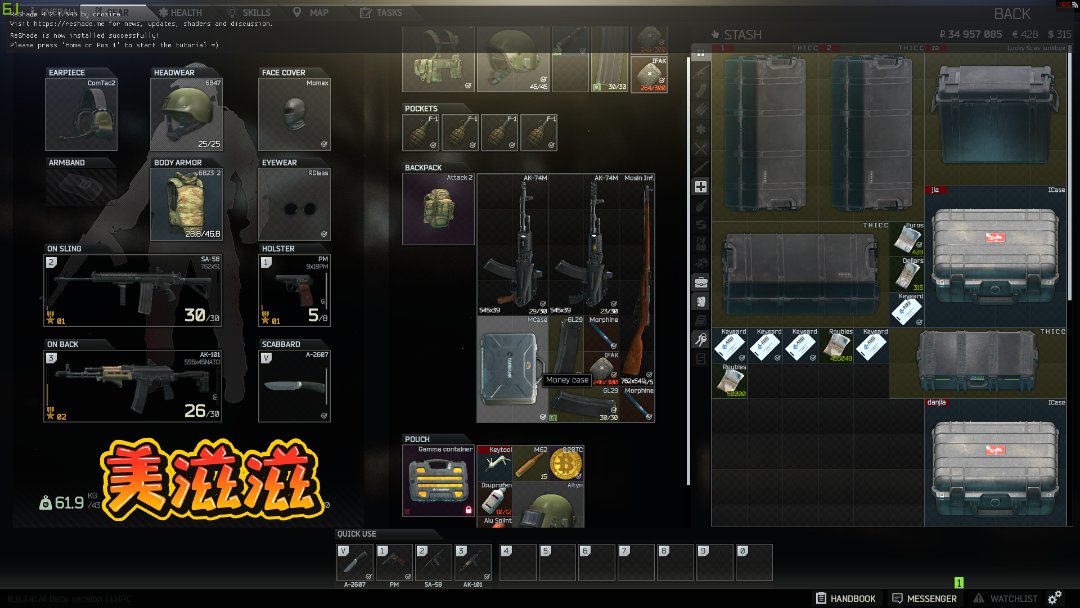Select the PM pistol in the holster
This screenshot has height=608, width=1080.
(x=294, y=291)
